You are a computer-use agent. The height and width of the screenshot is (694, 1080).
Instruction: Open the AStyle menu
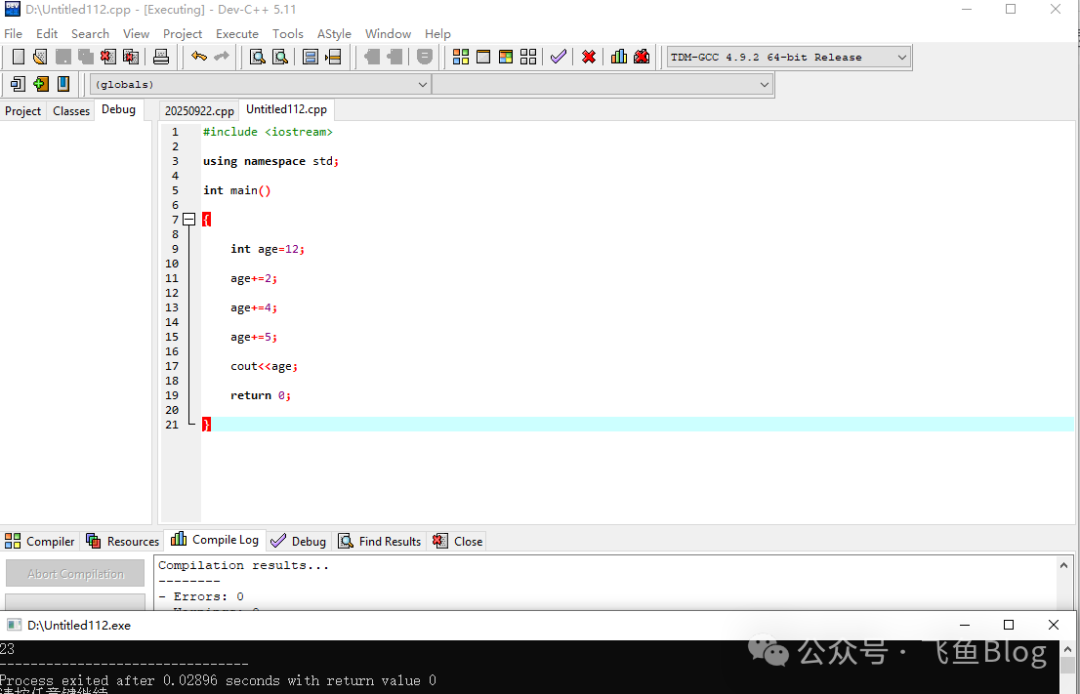(x=334, y=34)
